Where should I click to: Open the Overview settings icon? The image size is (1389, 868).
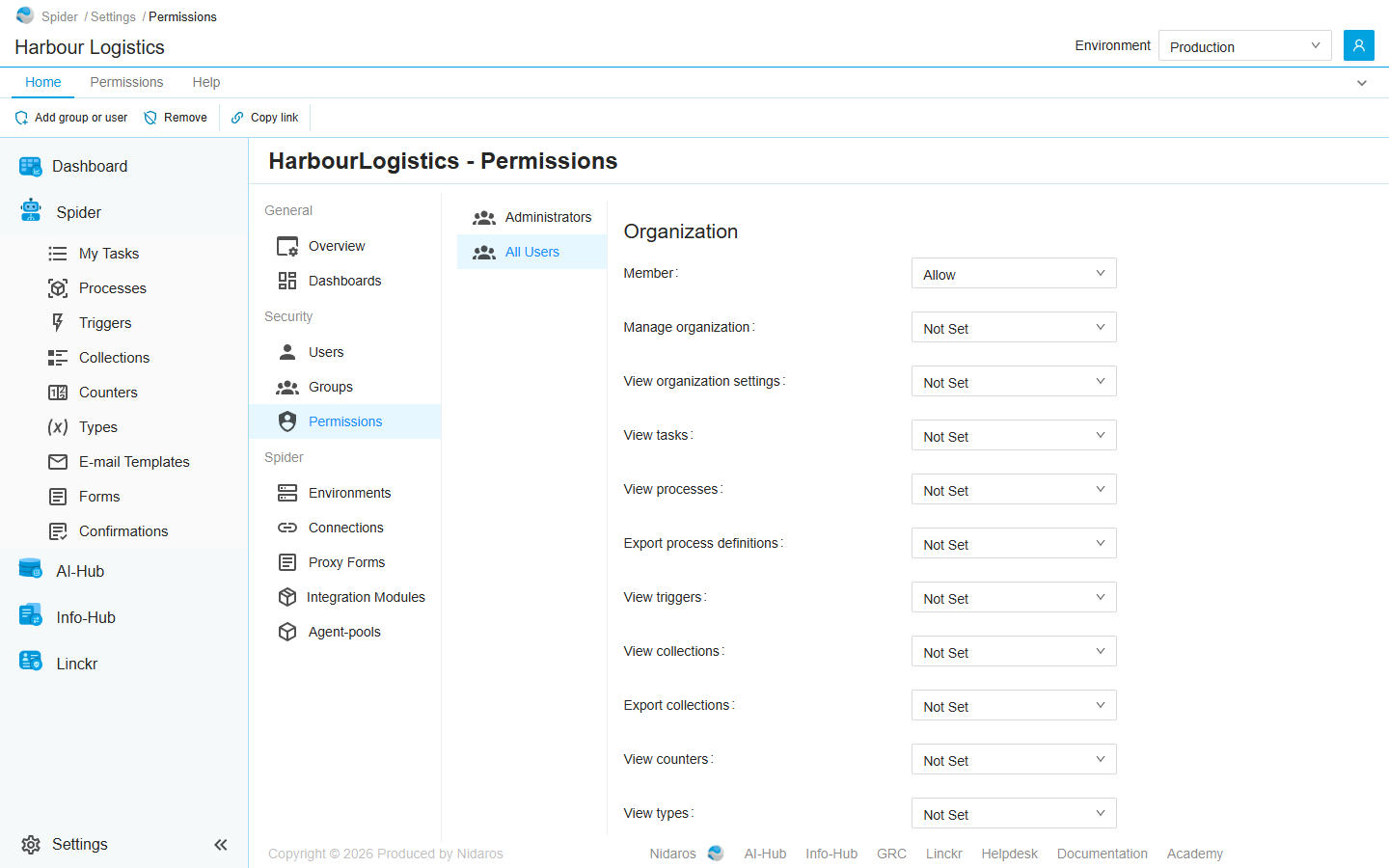[287, 247]
